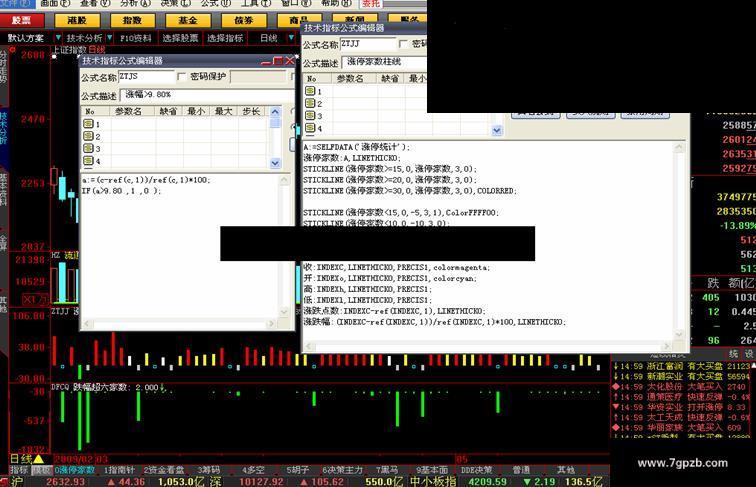Click the 华资实业 打开涨停 news row

click(681, 407)
